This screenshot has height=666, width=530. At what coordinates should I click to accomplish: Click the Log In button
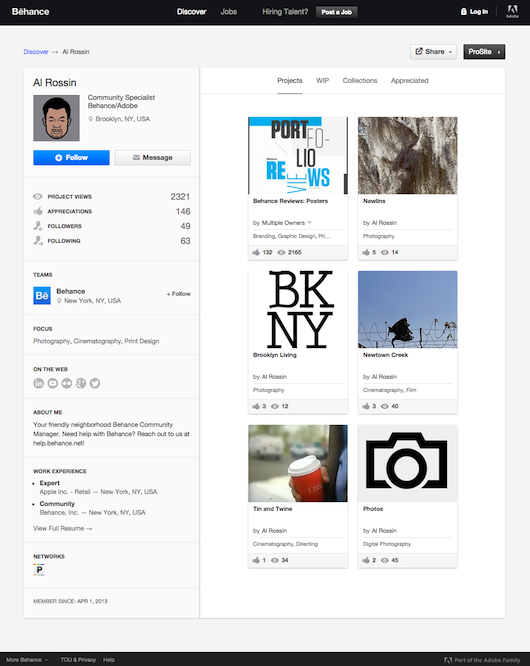tap(474, 11)
